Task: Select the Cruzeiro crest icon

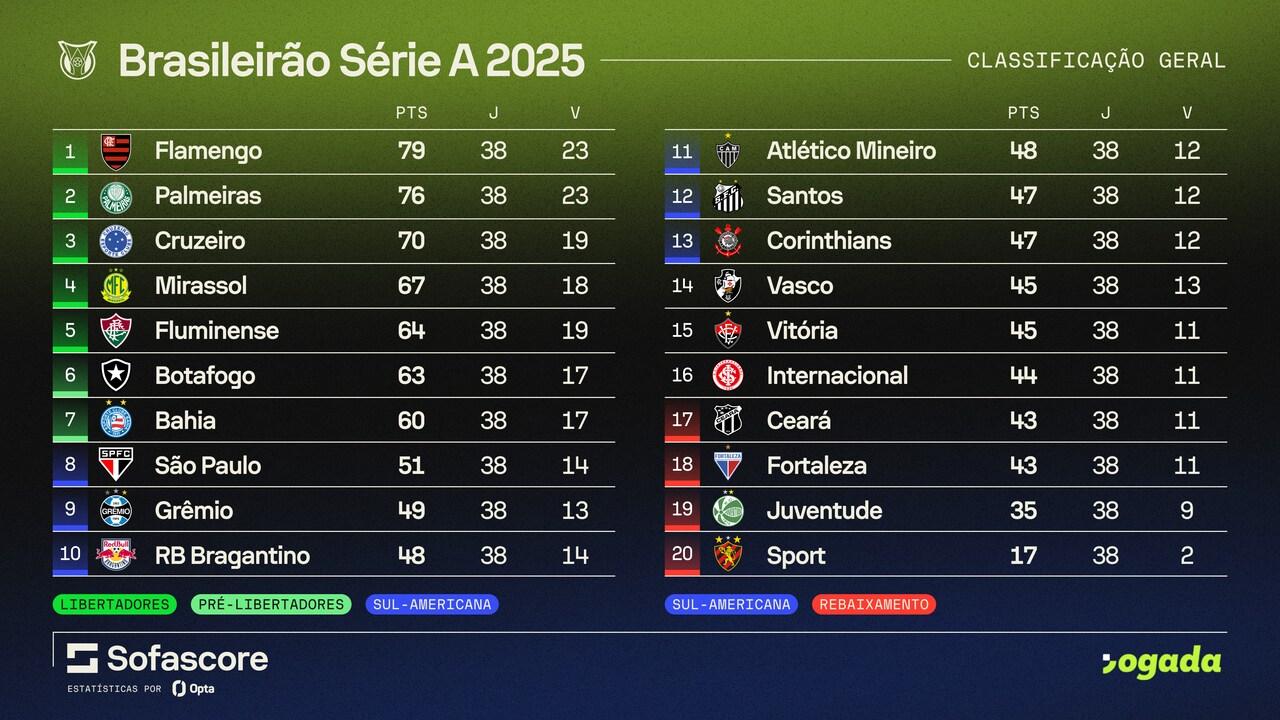Action: click(116, 241)
